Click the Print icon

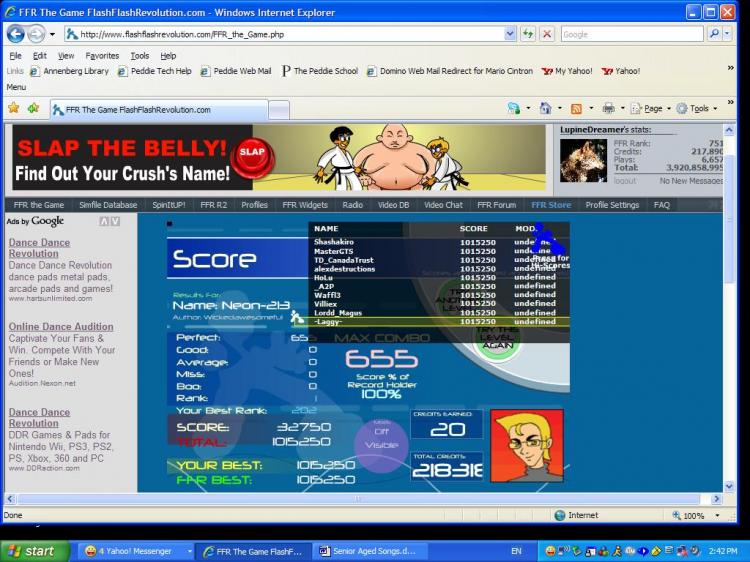(x=608, y=109)
